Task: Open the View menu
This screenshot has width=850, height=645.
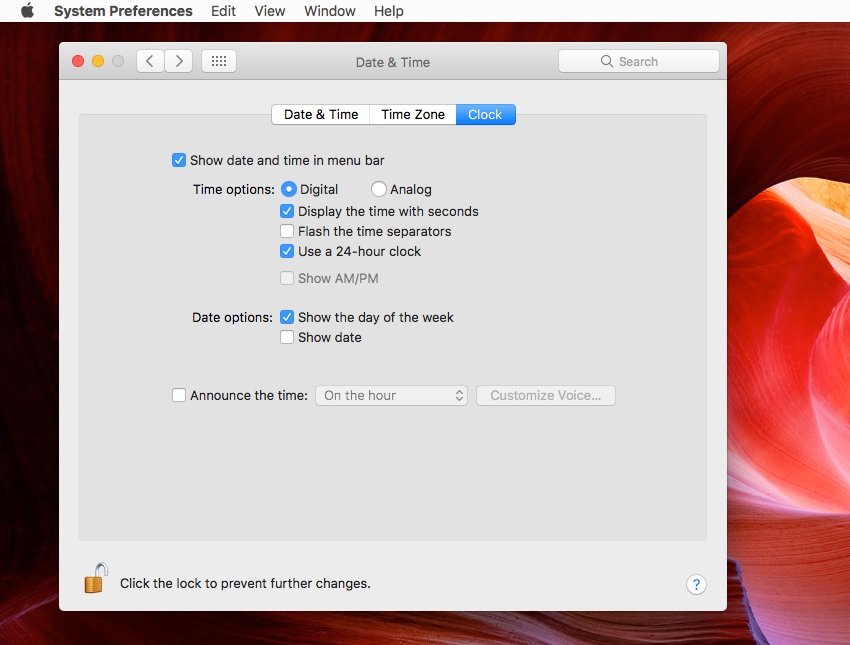Action: (270, 11)
